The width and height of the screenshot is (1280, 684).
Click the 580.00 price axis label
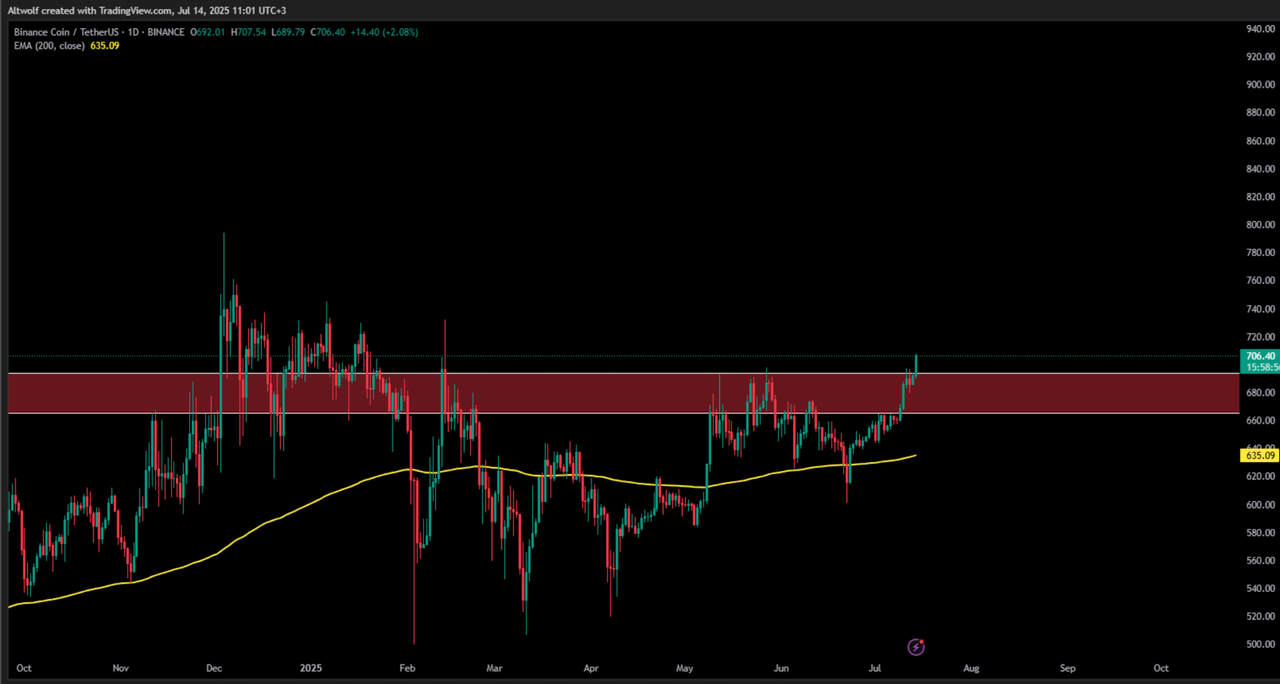[x=1260, y=533]
